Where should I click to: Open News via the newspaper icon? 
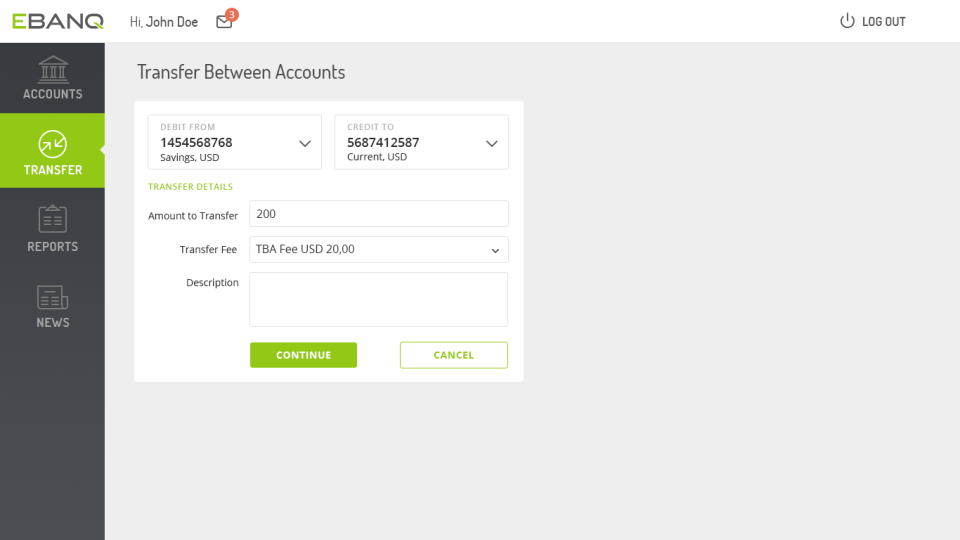(x=53, y=298)
